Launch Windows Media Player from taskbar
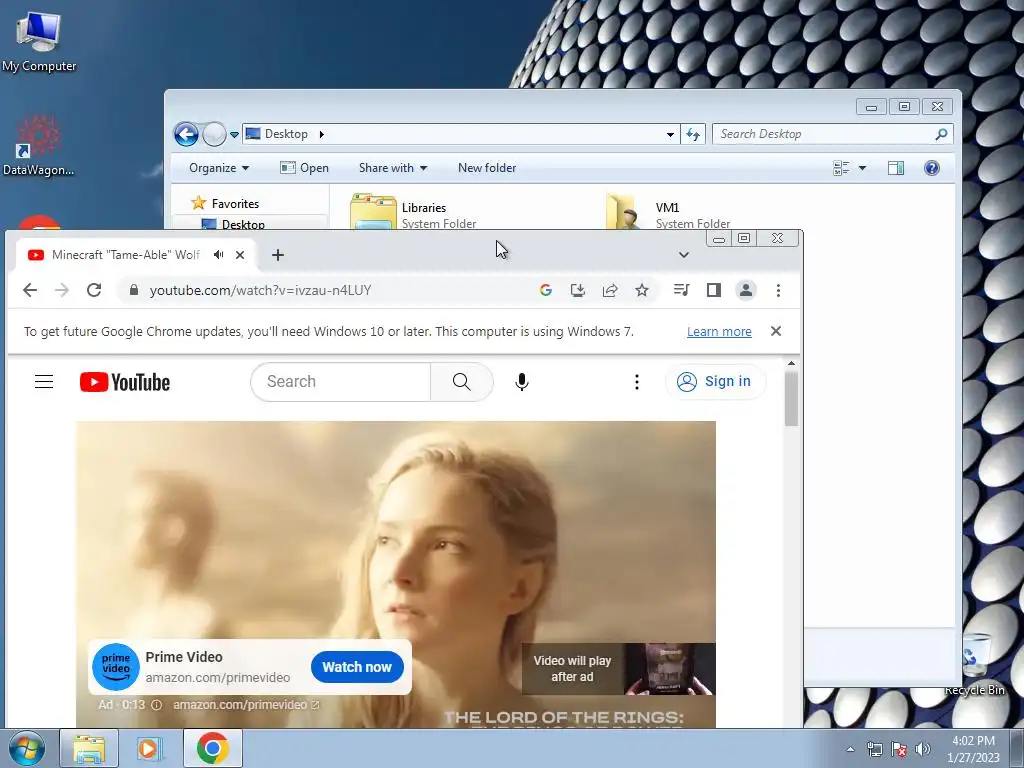This screenshot has width=1024, height=768. pyautogui.click(x=151, y=748)
